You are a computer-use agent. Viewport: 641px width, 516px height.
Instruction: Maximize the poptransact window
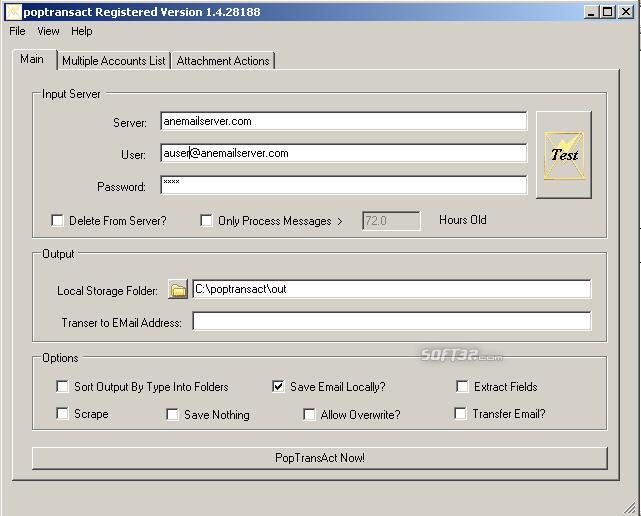tap(607, 12)
